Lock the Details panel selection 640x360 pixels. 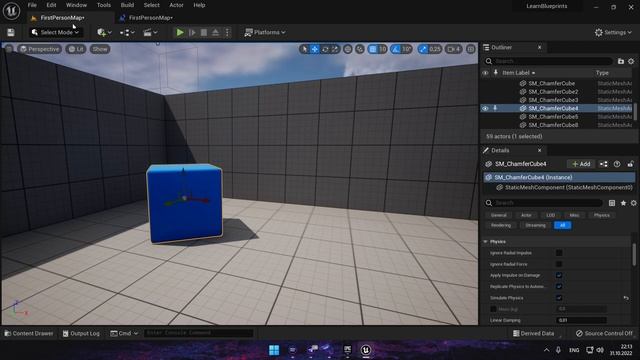tap(630, 164)
